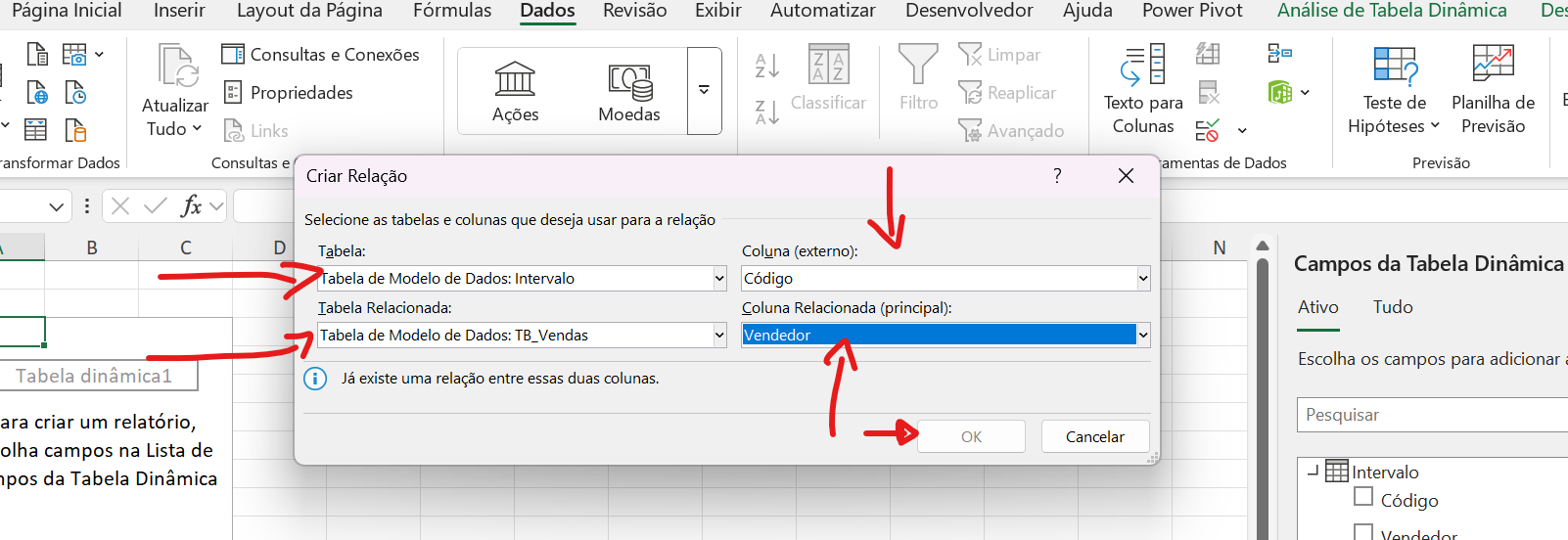Open the Inserir ribbon tab
Image resolution: width=1568 pixels, height=540 pixels.
click(179, 11)
